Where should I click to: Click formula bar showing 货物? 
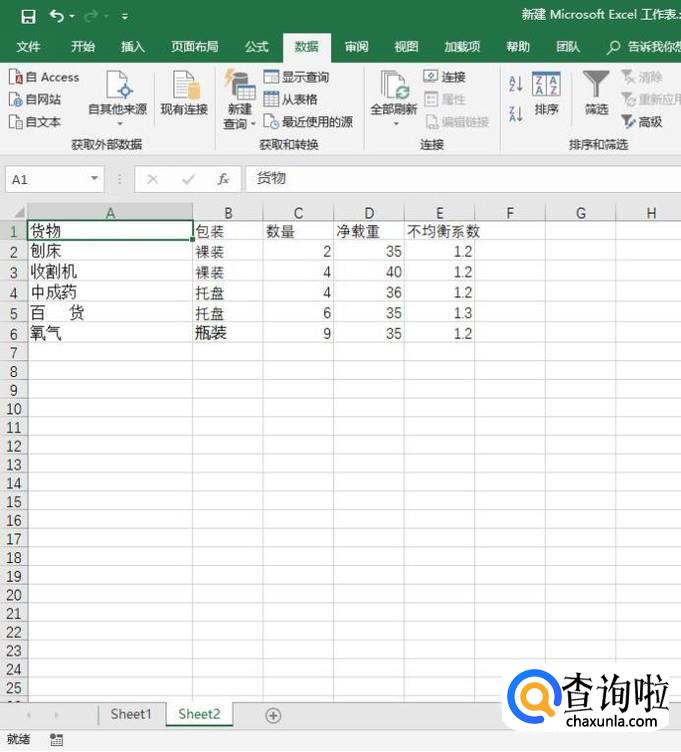tap(463, 179)
